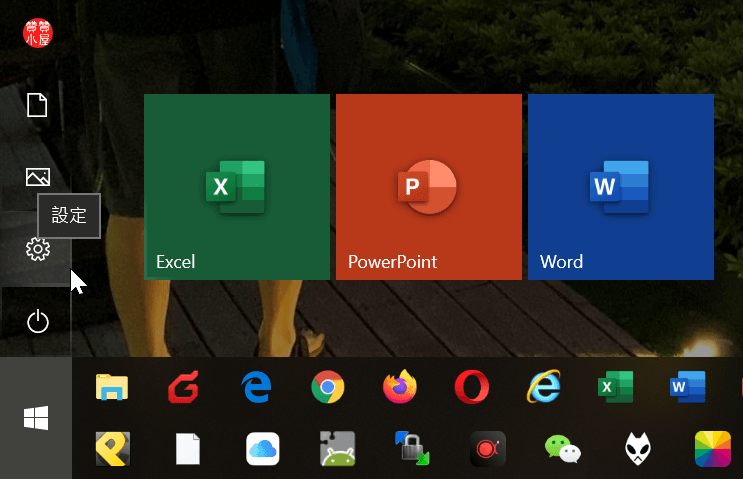Open the Word tile
Image resolution: width=743 pixels, height=479 pixels.
621,187
